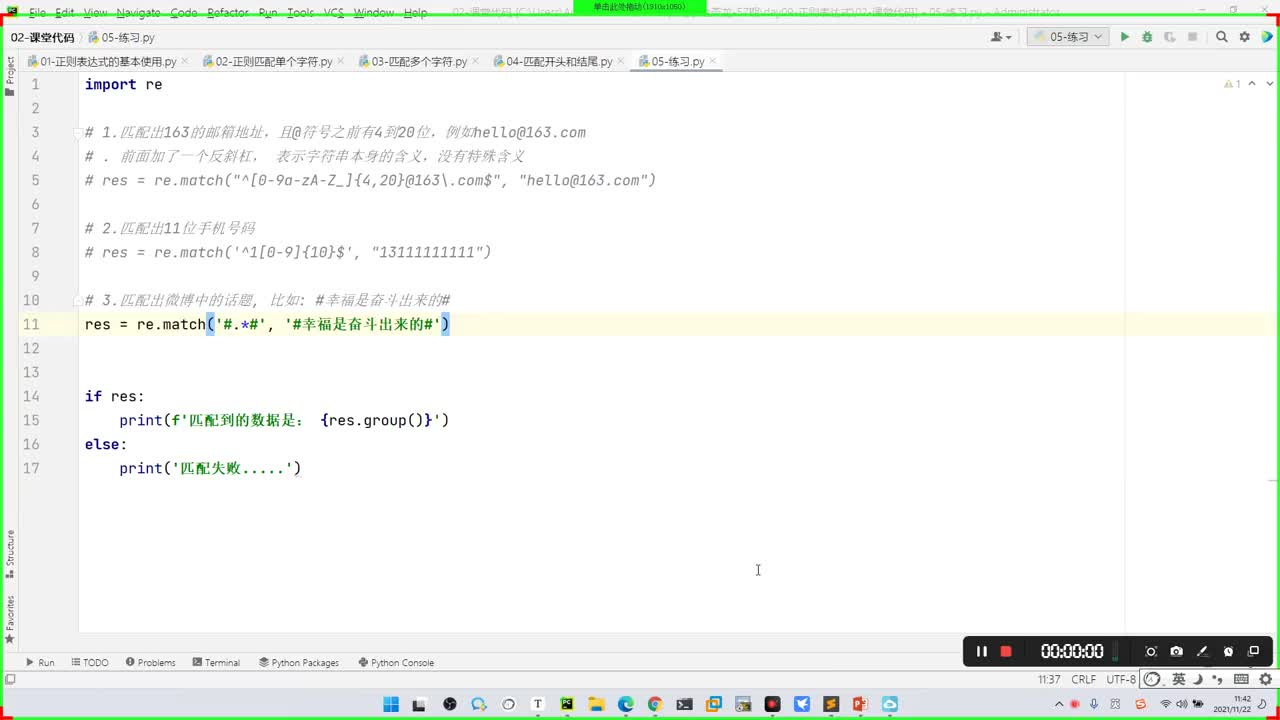The height and width of the screenshot is (720, 1280).
Task: Click the Run with Coverage icon
Action: pyautogui.click(x=1169, y=37)
